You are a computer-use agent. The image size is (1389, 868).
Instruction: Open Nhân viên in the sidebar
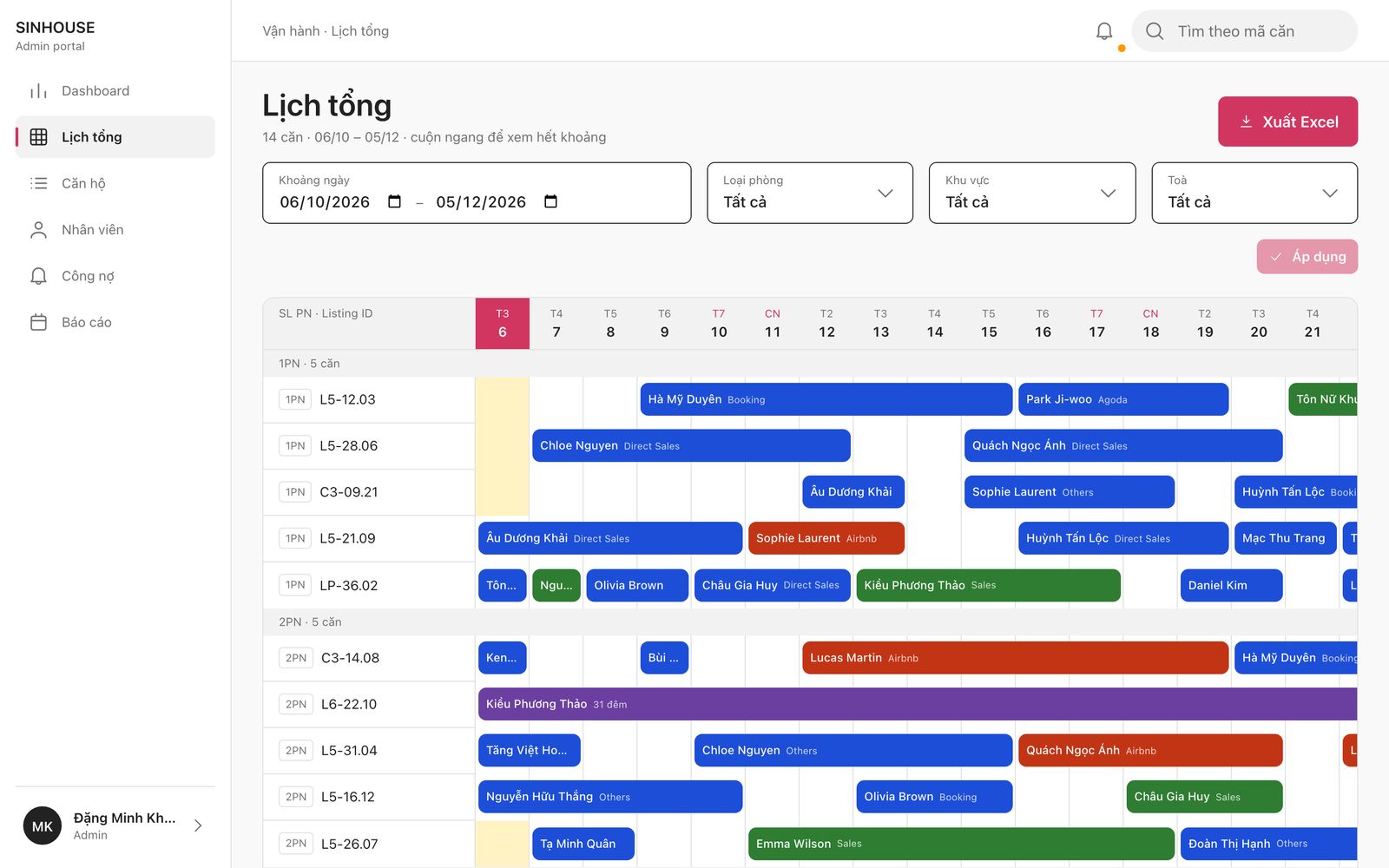(115, 230)
